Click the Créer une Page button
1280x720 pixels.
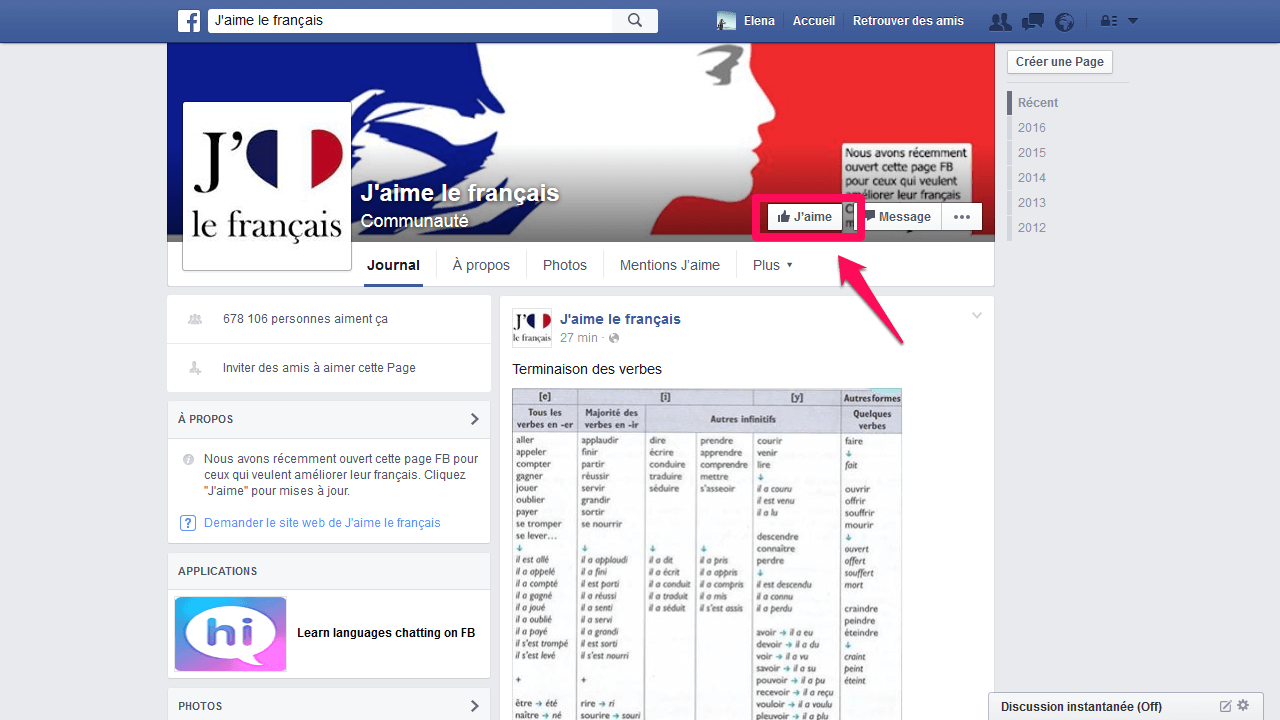1060,62
